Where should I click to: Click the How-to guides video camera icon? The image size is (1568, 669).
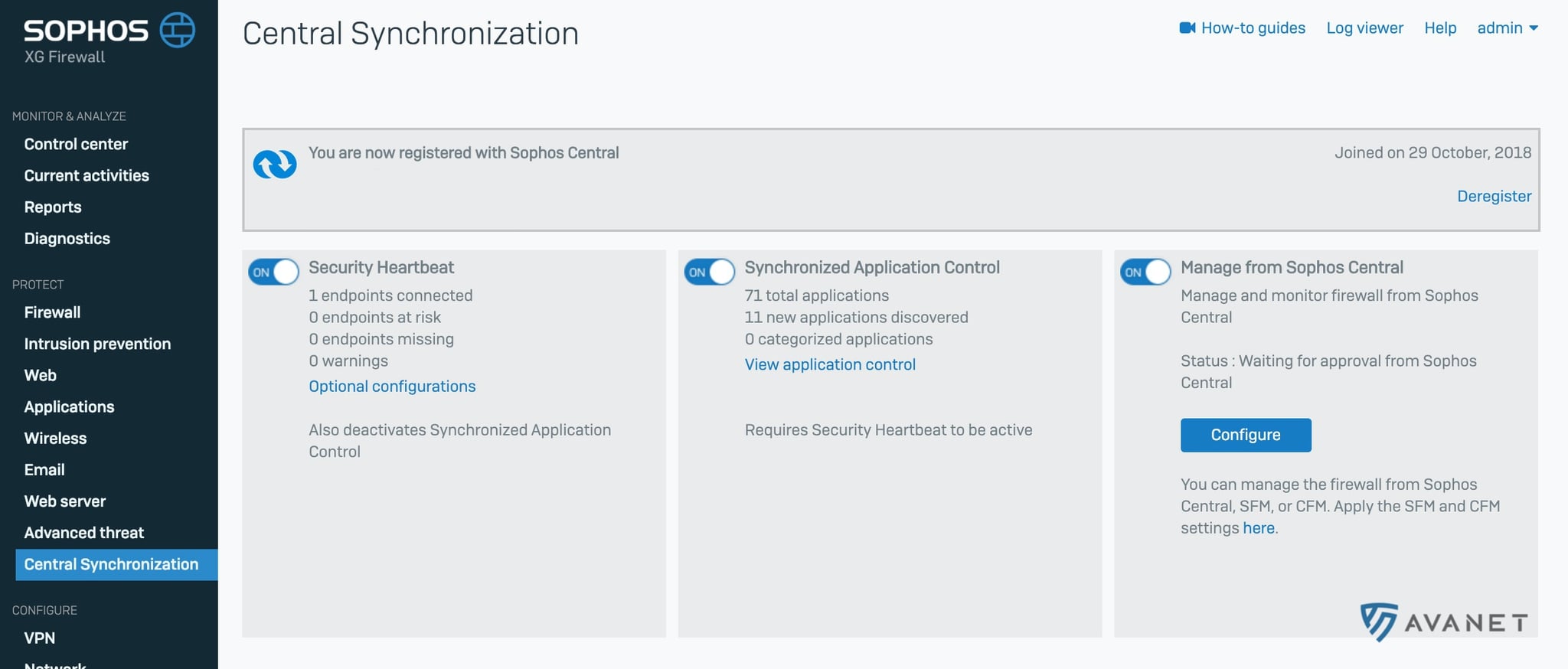1187,28
